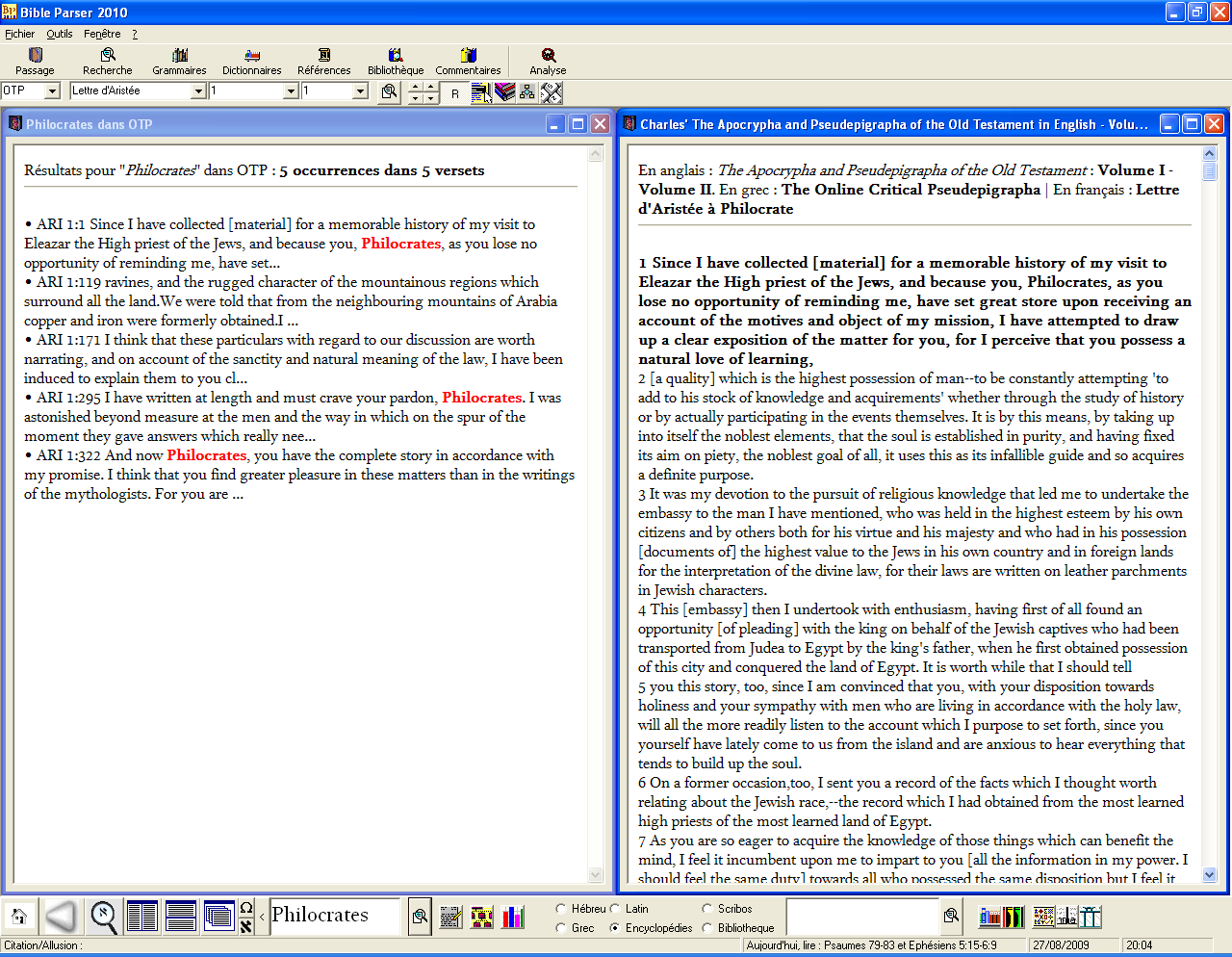Click the black-and-white chart icon at bottom
1232x957 pixels.
click(1066, 917)
